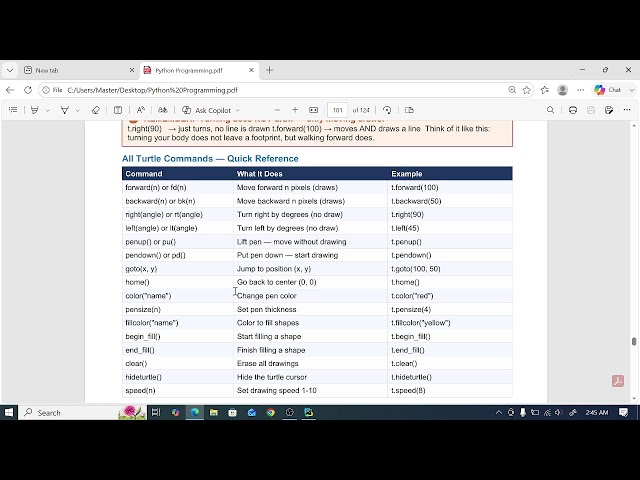Open Task View on taskbar

point(156,413)
